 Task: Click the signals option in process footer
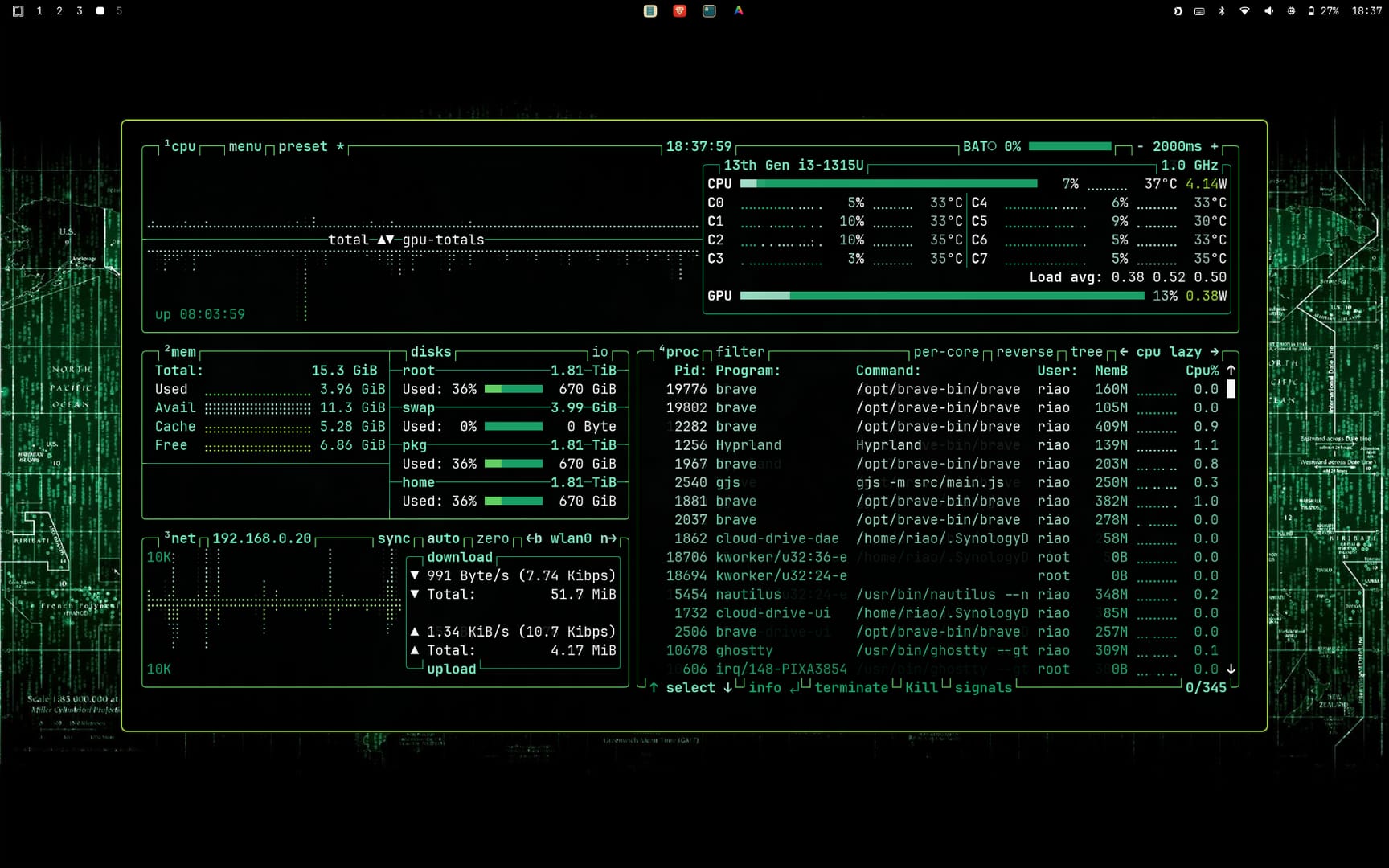[x=983, y=688]
